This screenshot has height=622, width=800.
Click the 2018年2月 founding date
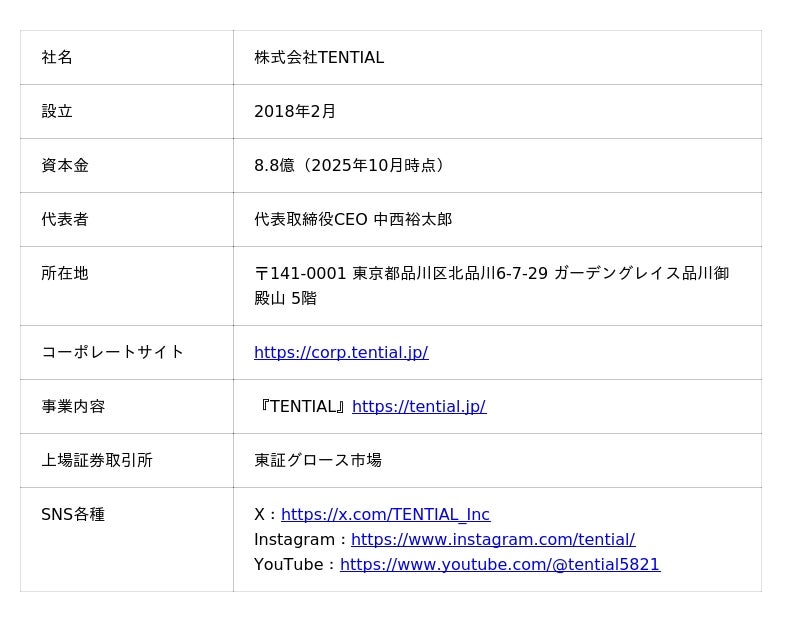295,111
